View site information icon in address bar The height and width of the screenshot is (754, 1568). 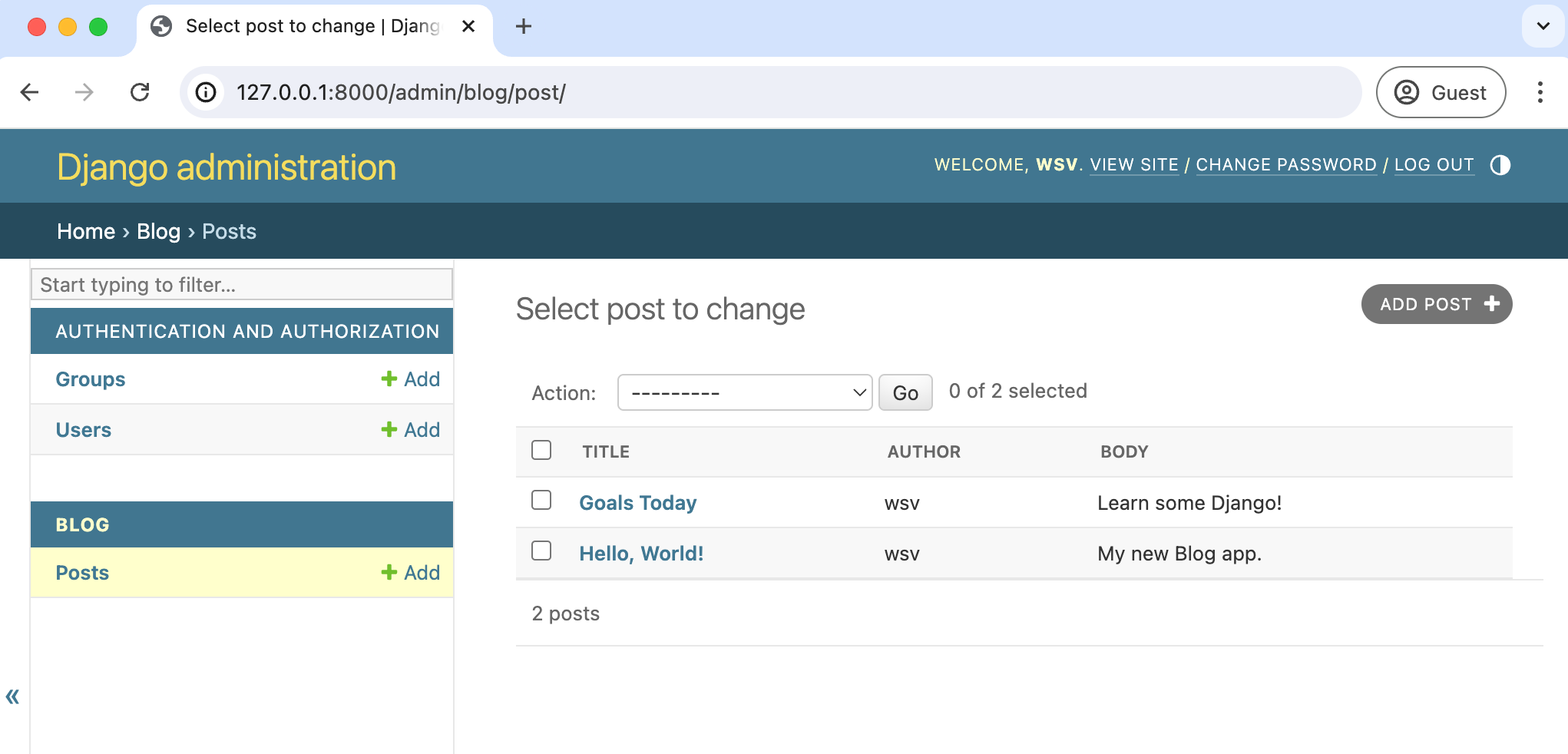(x=206, y=92)
